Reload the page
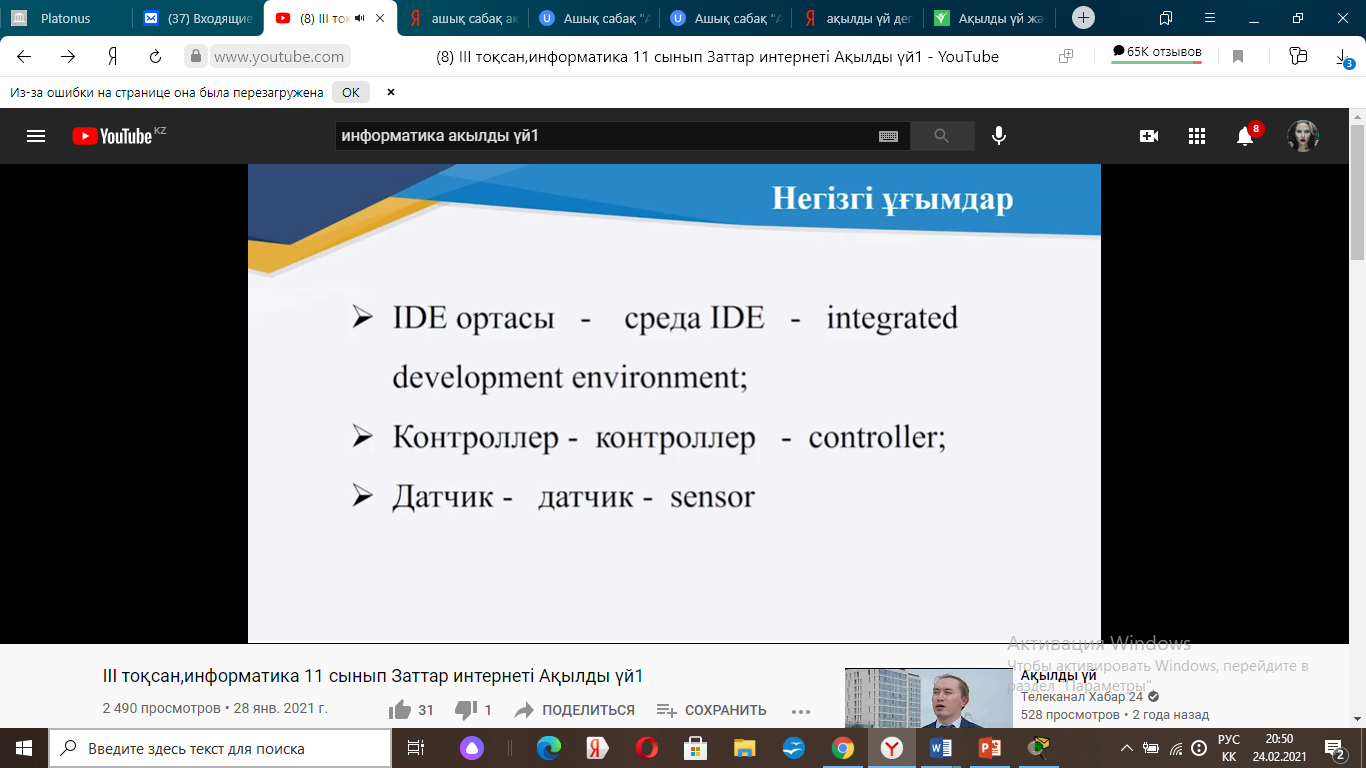The width and height of the screenshot is (1366, 768). coord(155,57)
